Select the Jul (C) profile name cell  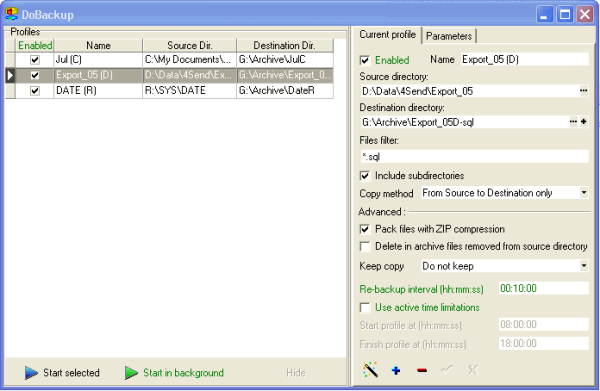coord(98,60)
